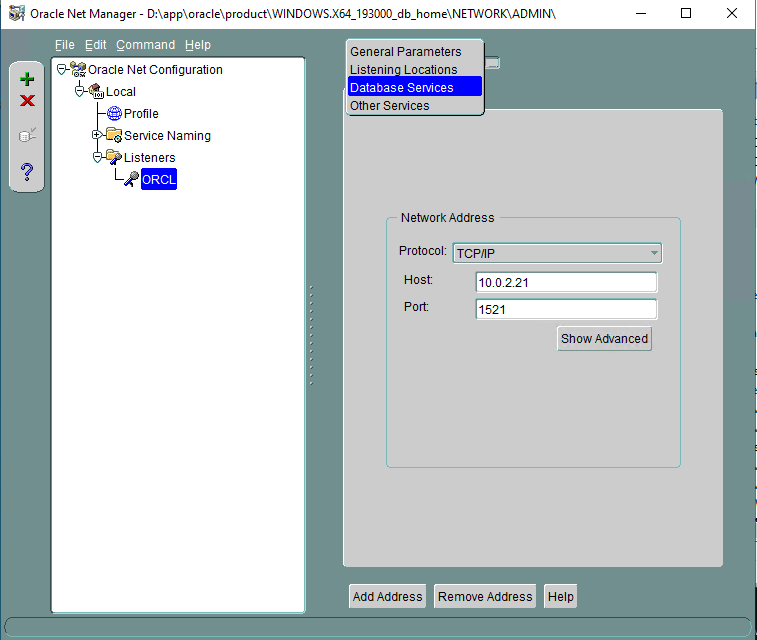The image size is (757, 640).
Task: Click the Service Naming folder icon
Action: (x=114, y=135)
